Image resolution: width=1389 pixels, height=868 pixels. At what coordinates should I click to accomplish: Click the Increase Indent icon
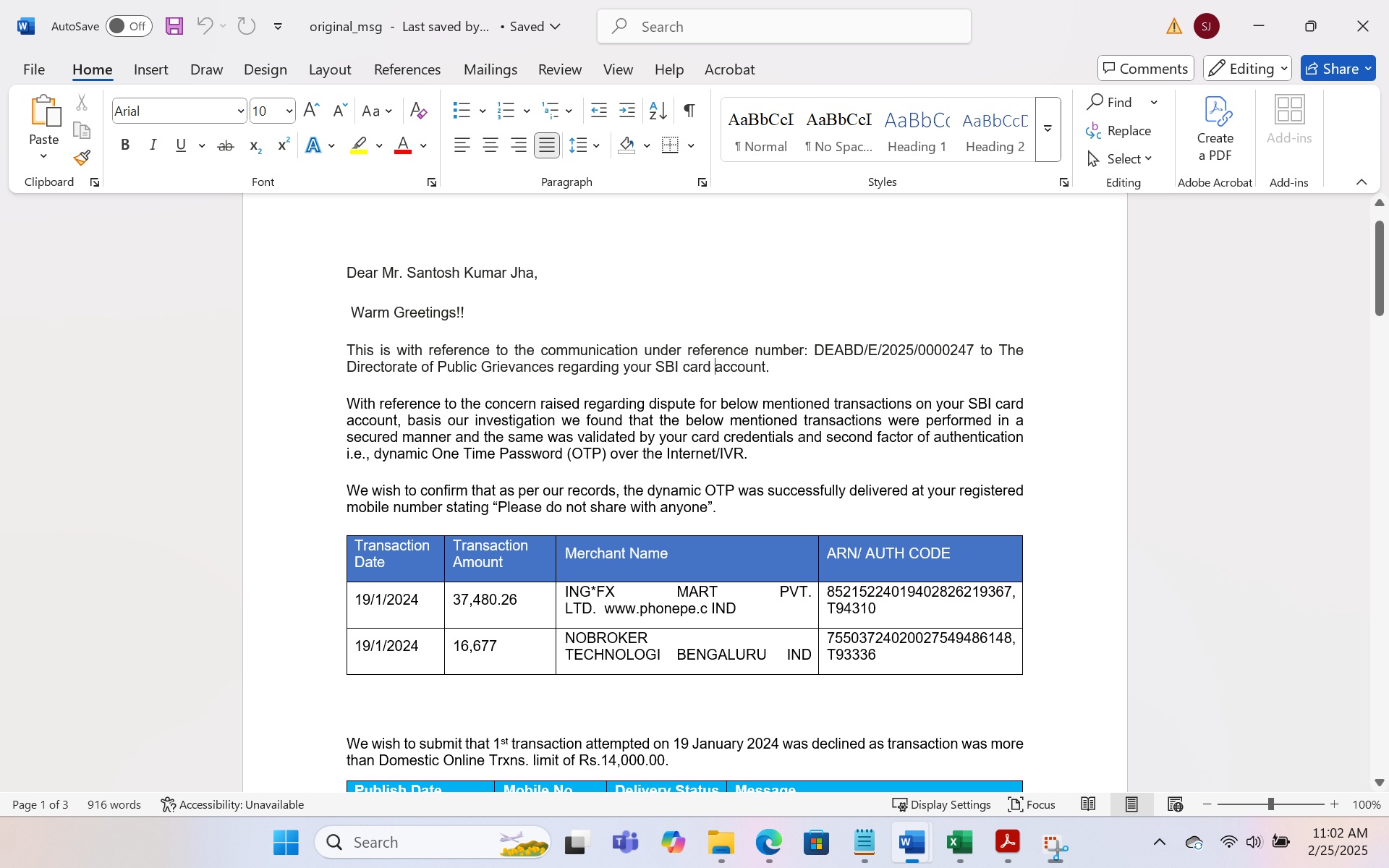[627, 111]
